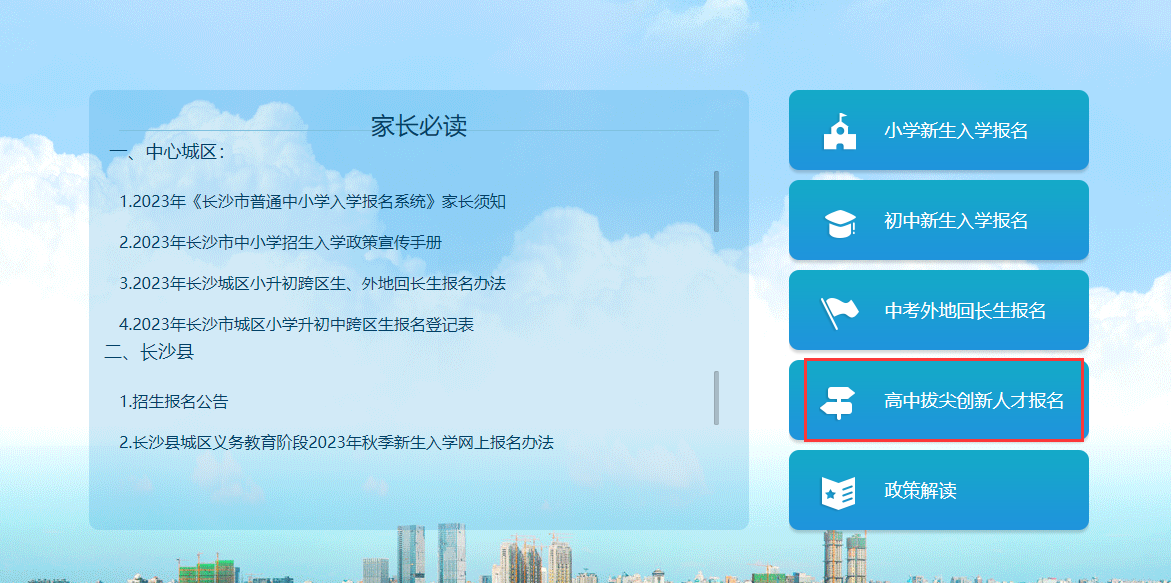Open 高中拔尖创新人才报名 text label

pos(974,401)
